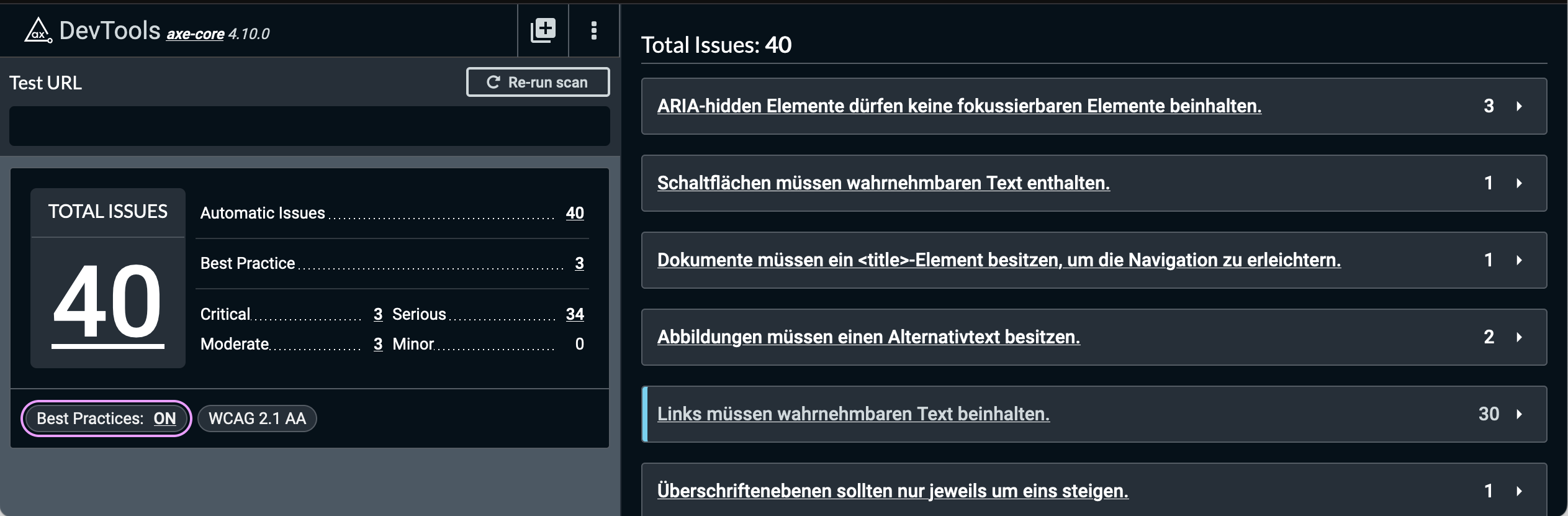
Task: Toggle Best Practices ON setting
Action: click(x=106, y=419)
